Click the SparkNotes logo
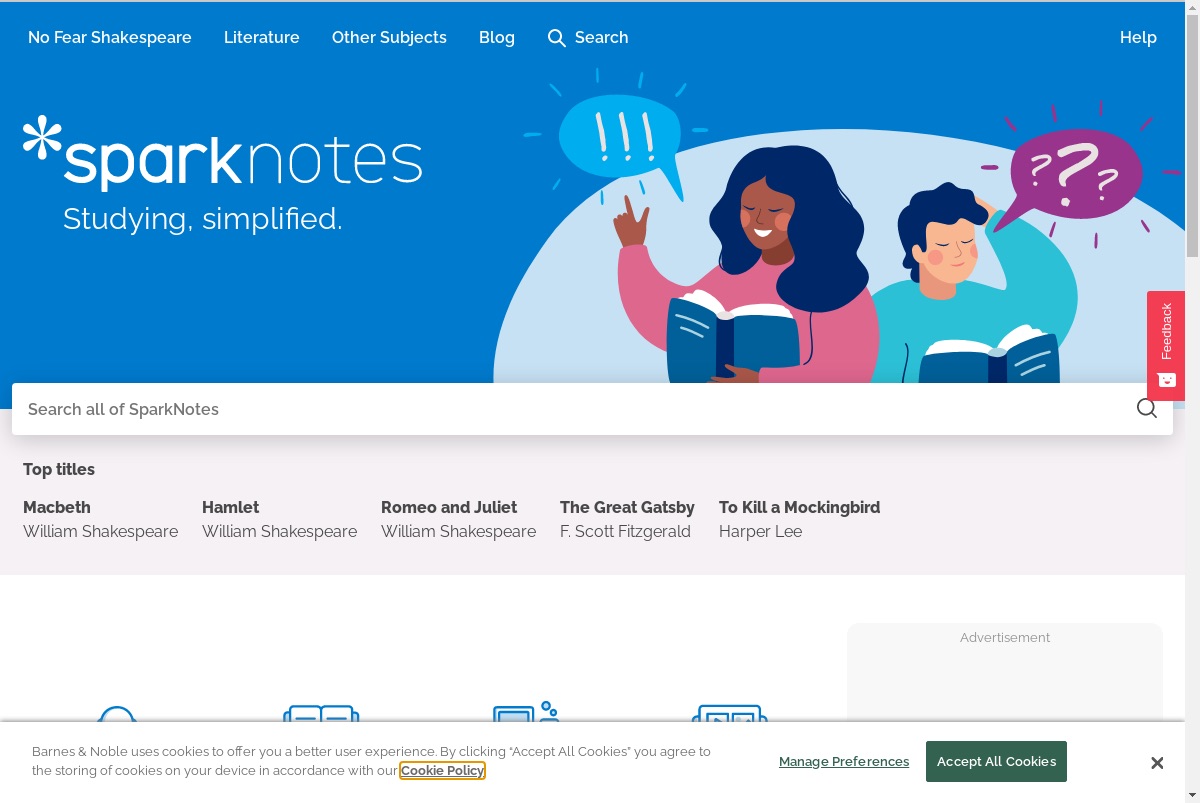This screenshot has width=1200, height=803. (223, 153)
